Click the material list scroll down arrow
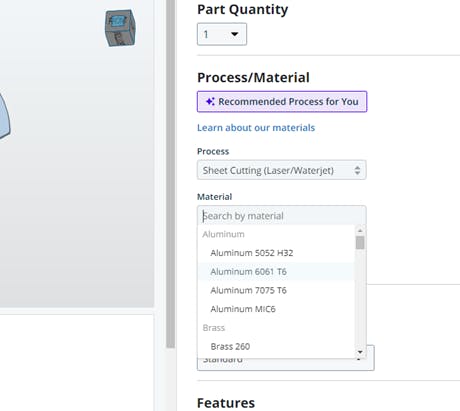Image resolution: width=460 pixels, height=411 pixels. pos(360,352)
